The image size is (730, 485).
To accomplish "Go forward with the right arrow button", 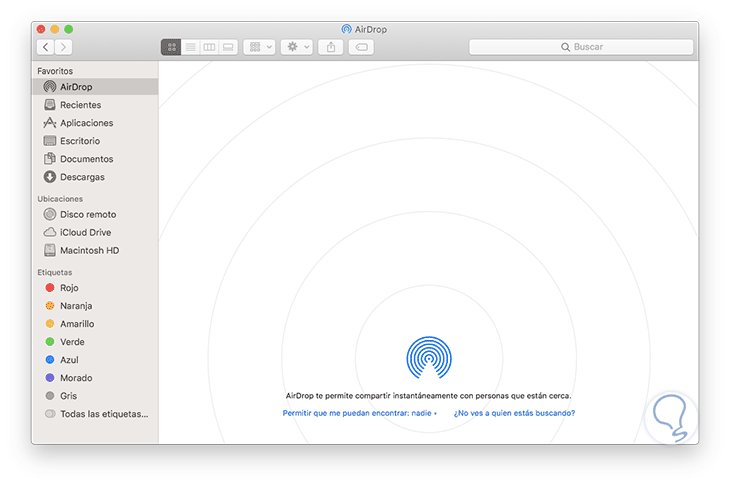I will tap(64, 47).
